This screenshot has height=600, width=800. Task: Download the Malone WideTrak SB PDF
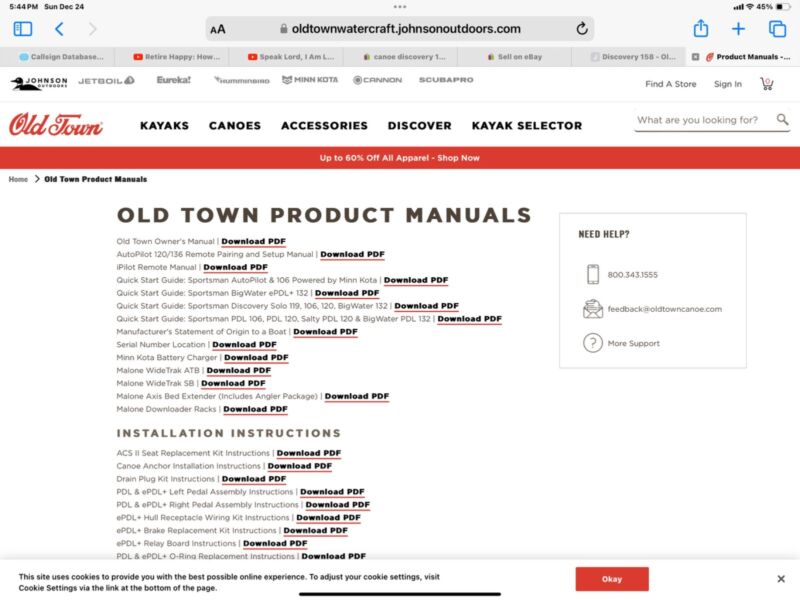pos(233,383)
